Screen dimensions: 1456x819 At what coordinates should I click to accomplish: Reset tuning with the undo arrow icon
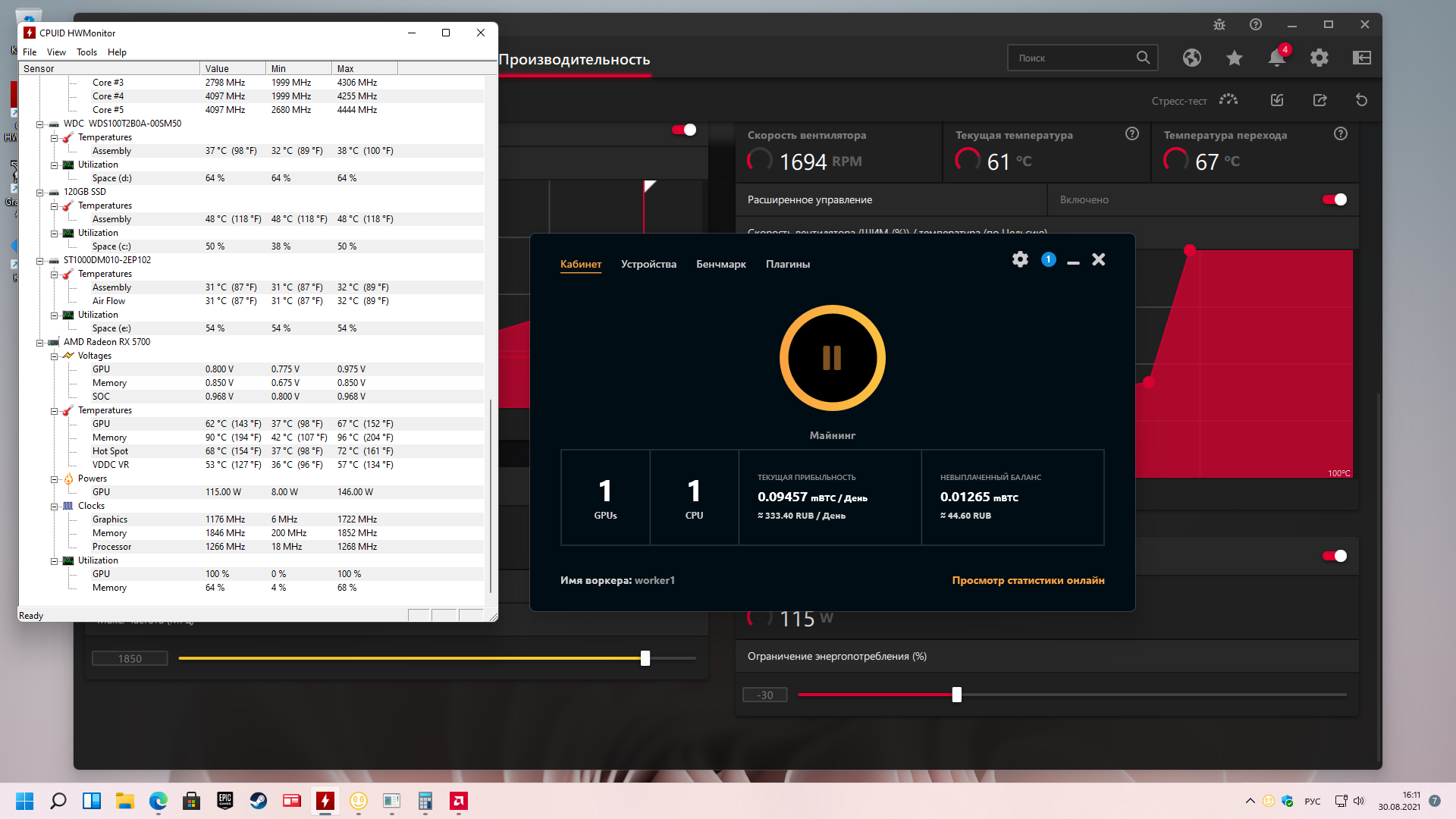(x=1361, y=100)
